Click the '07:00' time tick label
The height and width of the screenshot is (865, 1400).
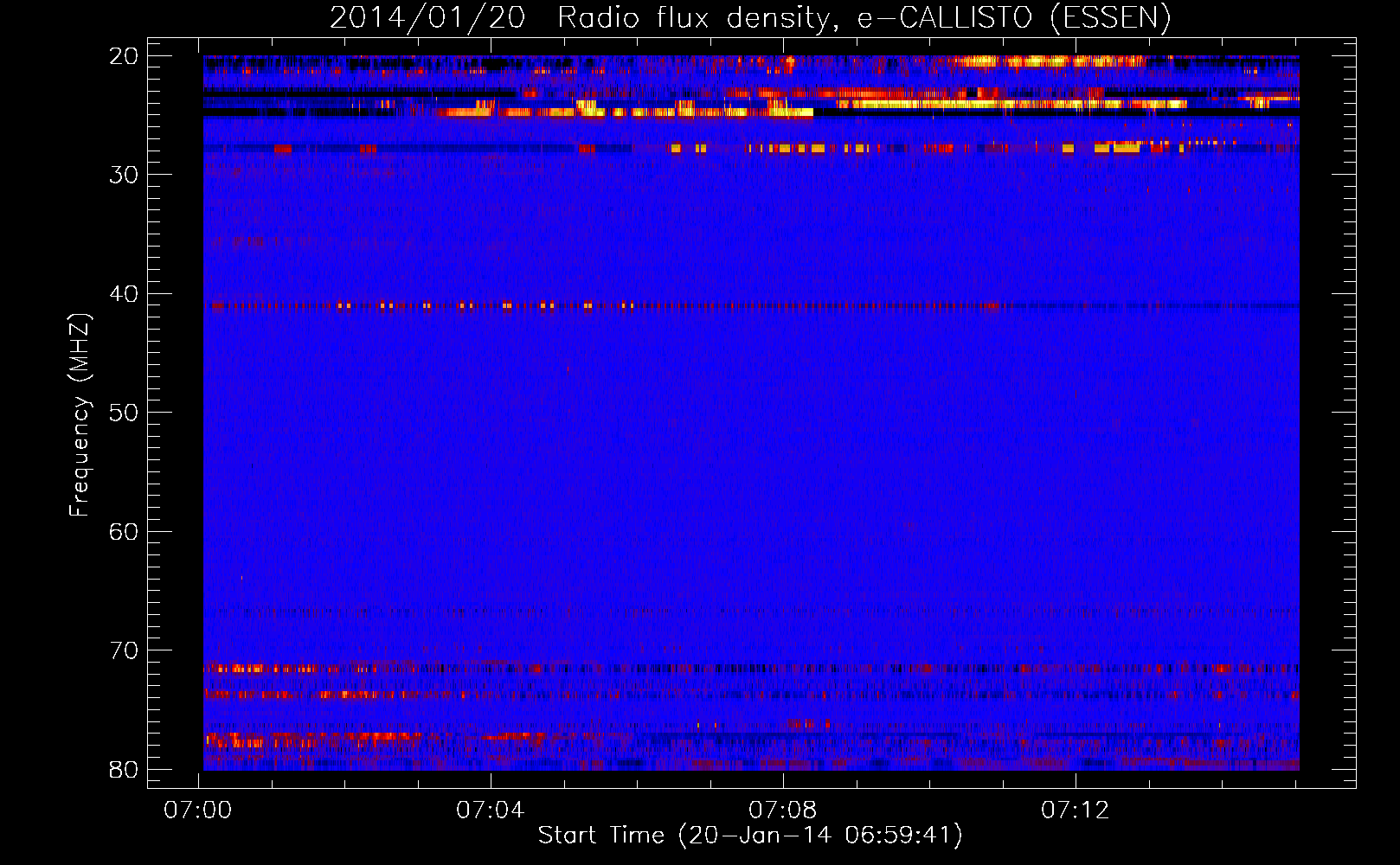point(198,811)
